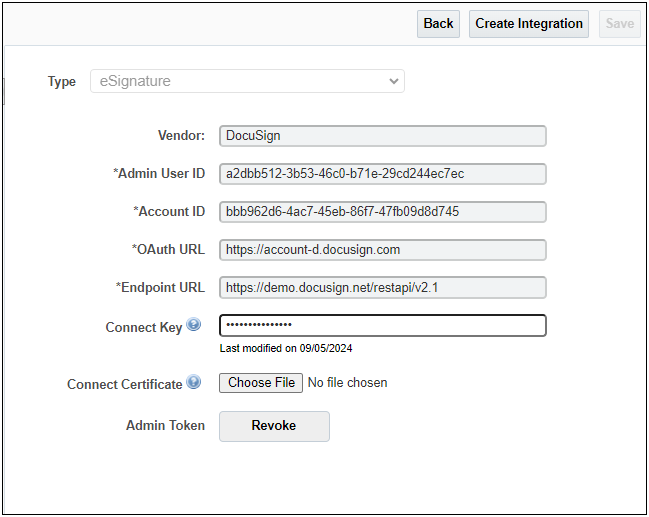The height and width of the screenshot is (517, 649).
Task: Click the Account ID field
Action: pyautogui.click(x=383, y=212)
